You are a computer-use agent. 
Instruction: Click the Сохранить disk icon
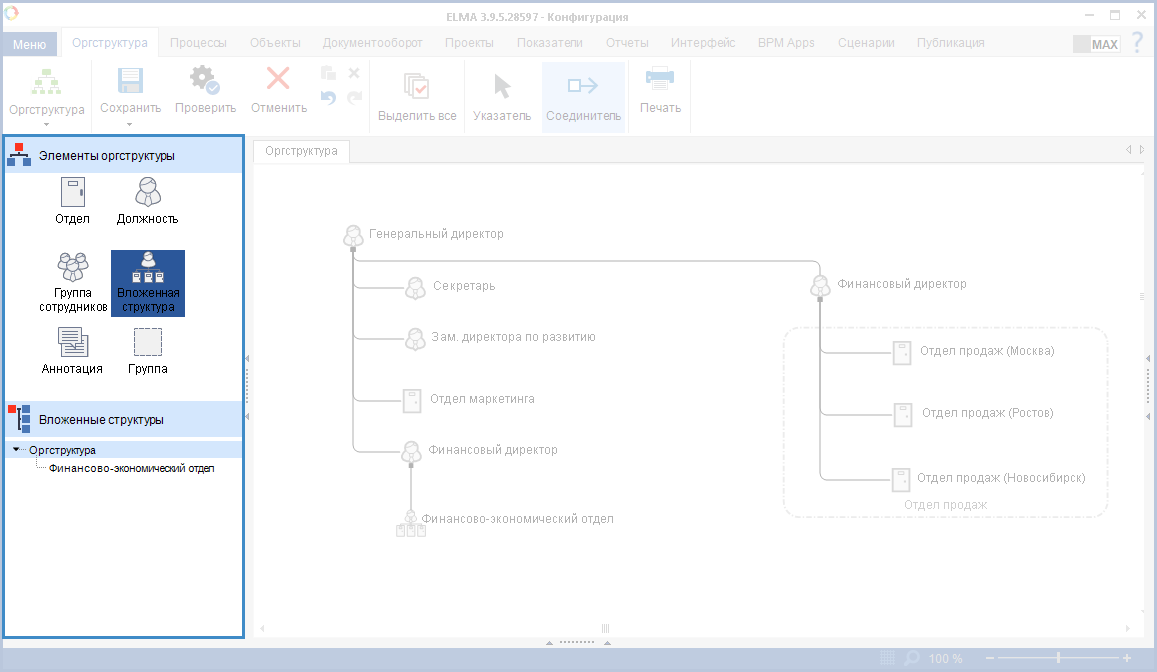(x=131, y=80)
